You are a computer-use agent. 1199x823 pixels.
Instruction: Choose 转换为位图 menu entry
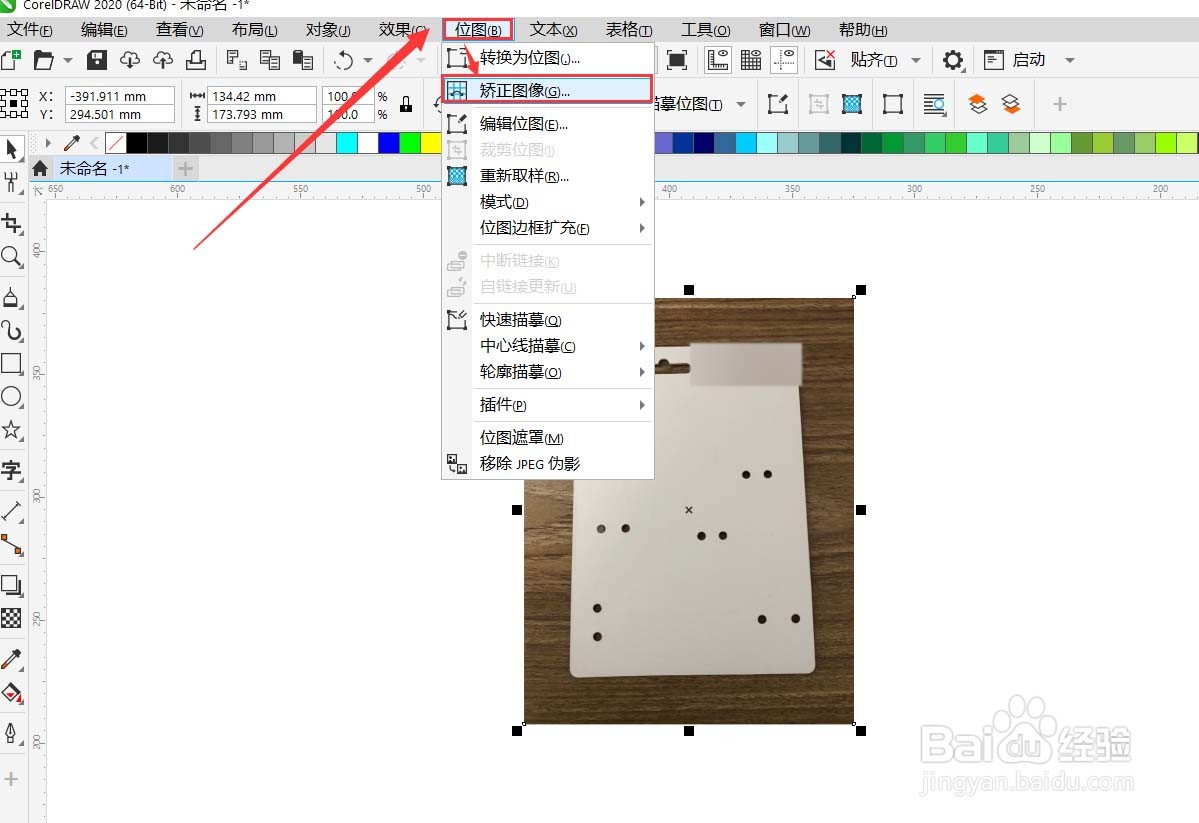tap(548, 57)
